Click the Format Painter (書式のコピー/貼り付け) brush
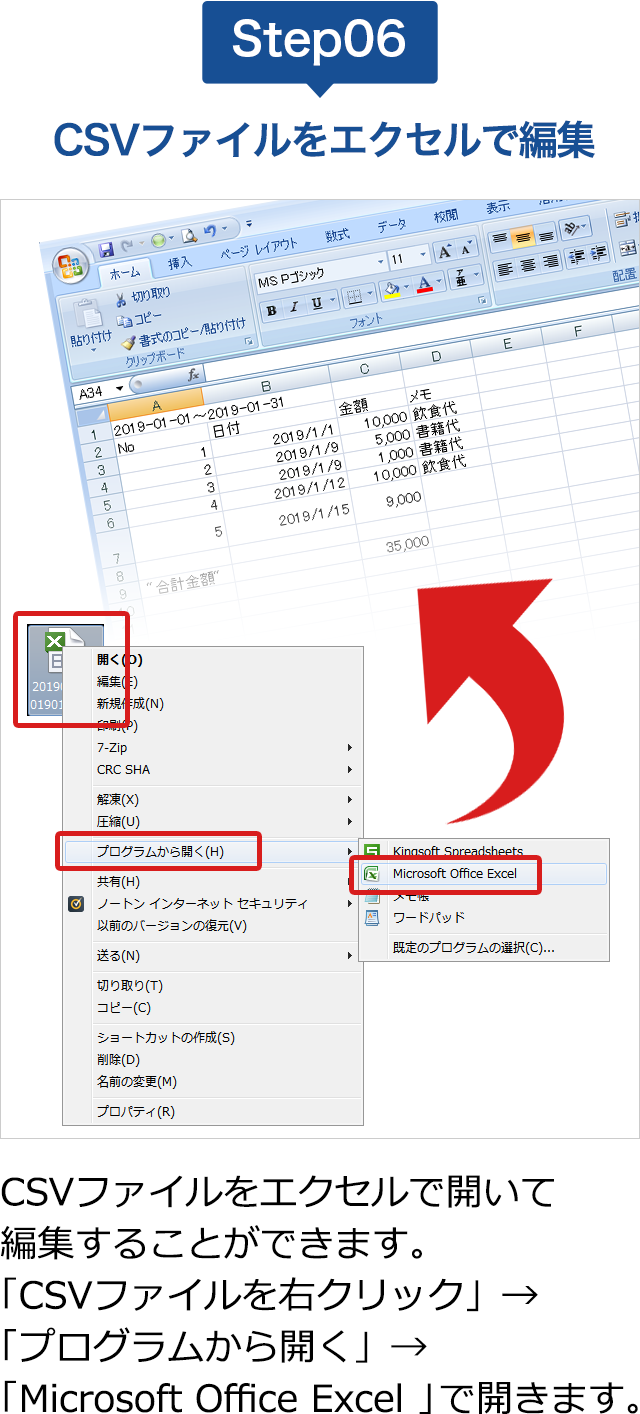Image resolution: width=640 pixels, height=1414 pixels. [129, 342]
